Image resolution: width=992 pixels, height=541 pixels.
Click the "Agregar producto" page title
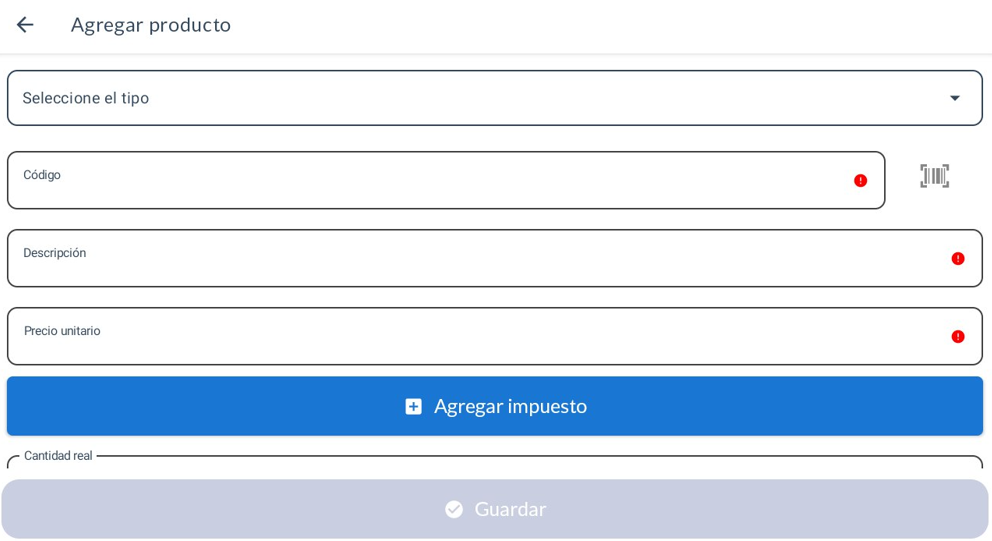(151, 25)
